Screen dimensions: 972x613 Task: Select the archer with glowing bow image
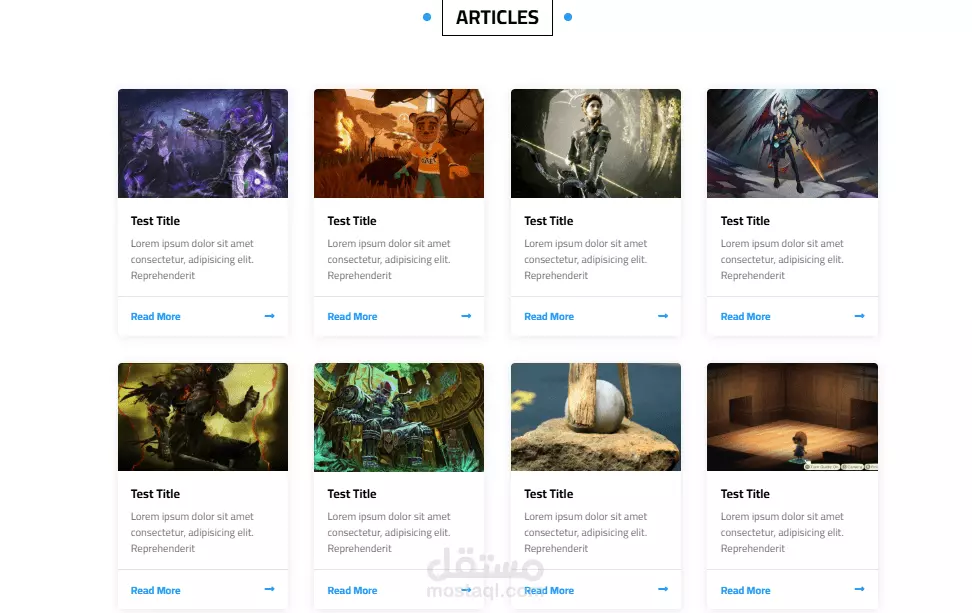coord(596,143)
